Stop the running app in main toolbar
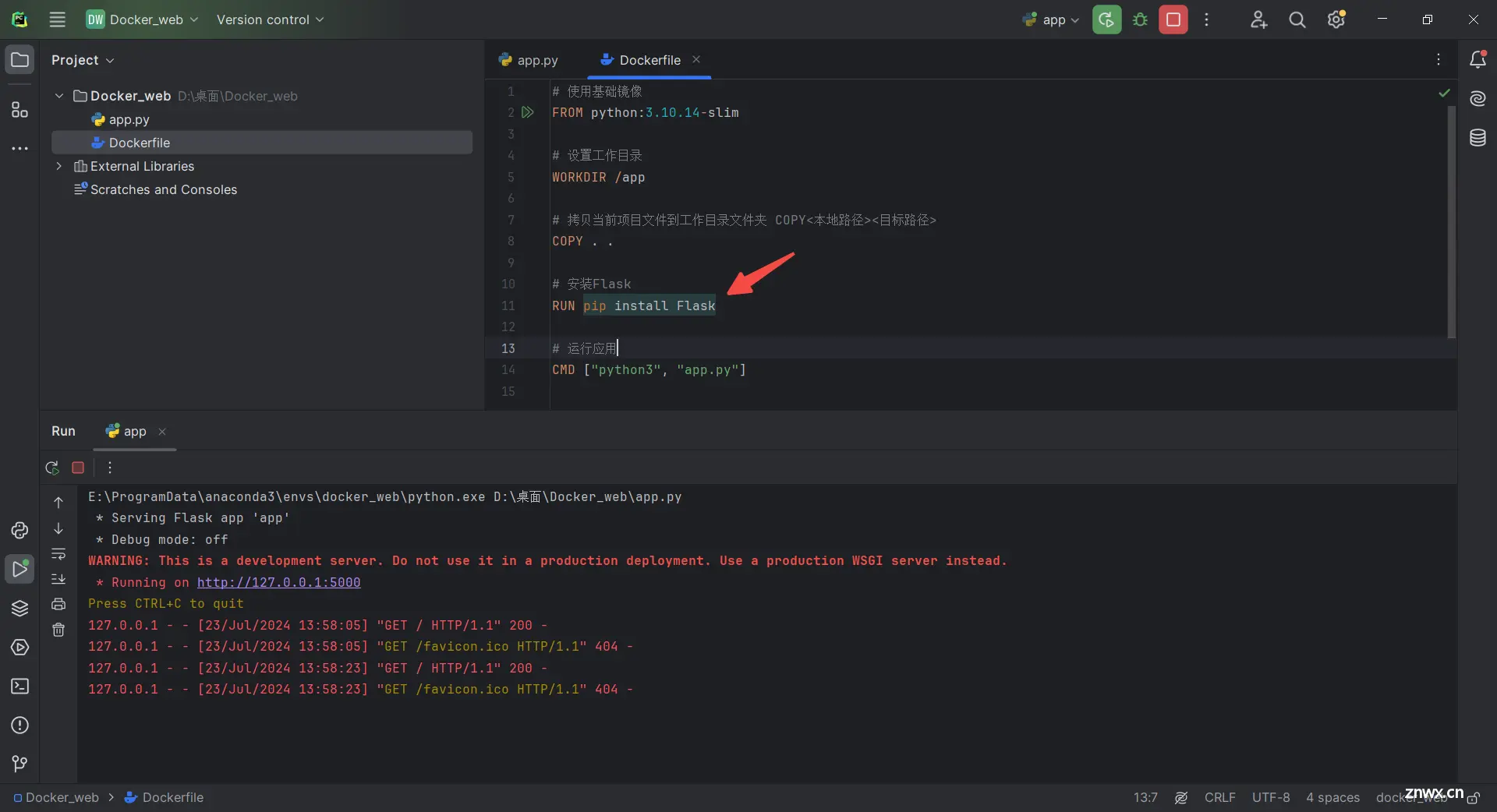 point(1173,19)
